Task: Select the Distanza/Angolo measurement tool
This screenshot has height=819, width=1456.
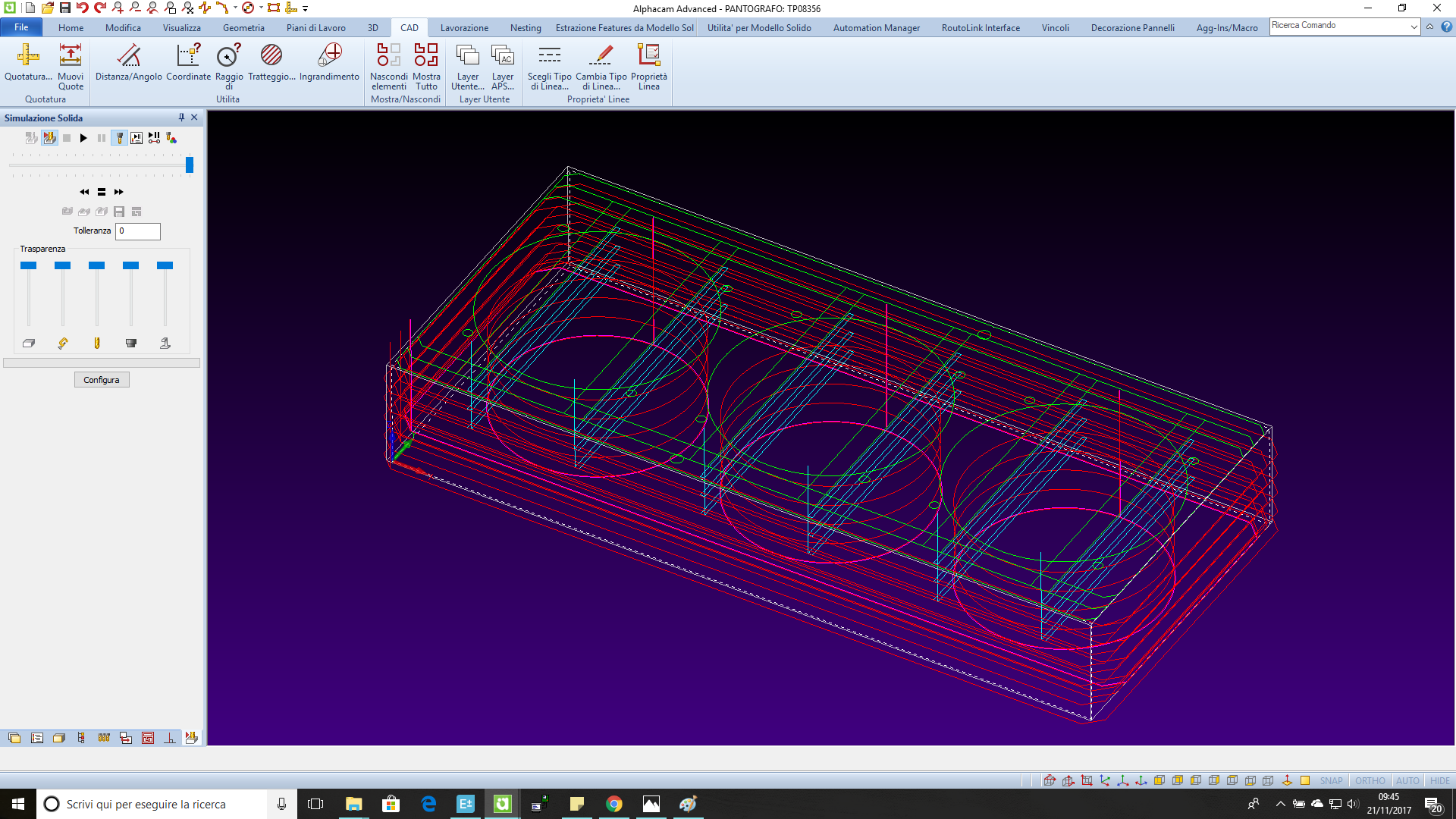Action: [x=128, y=65]
